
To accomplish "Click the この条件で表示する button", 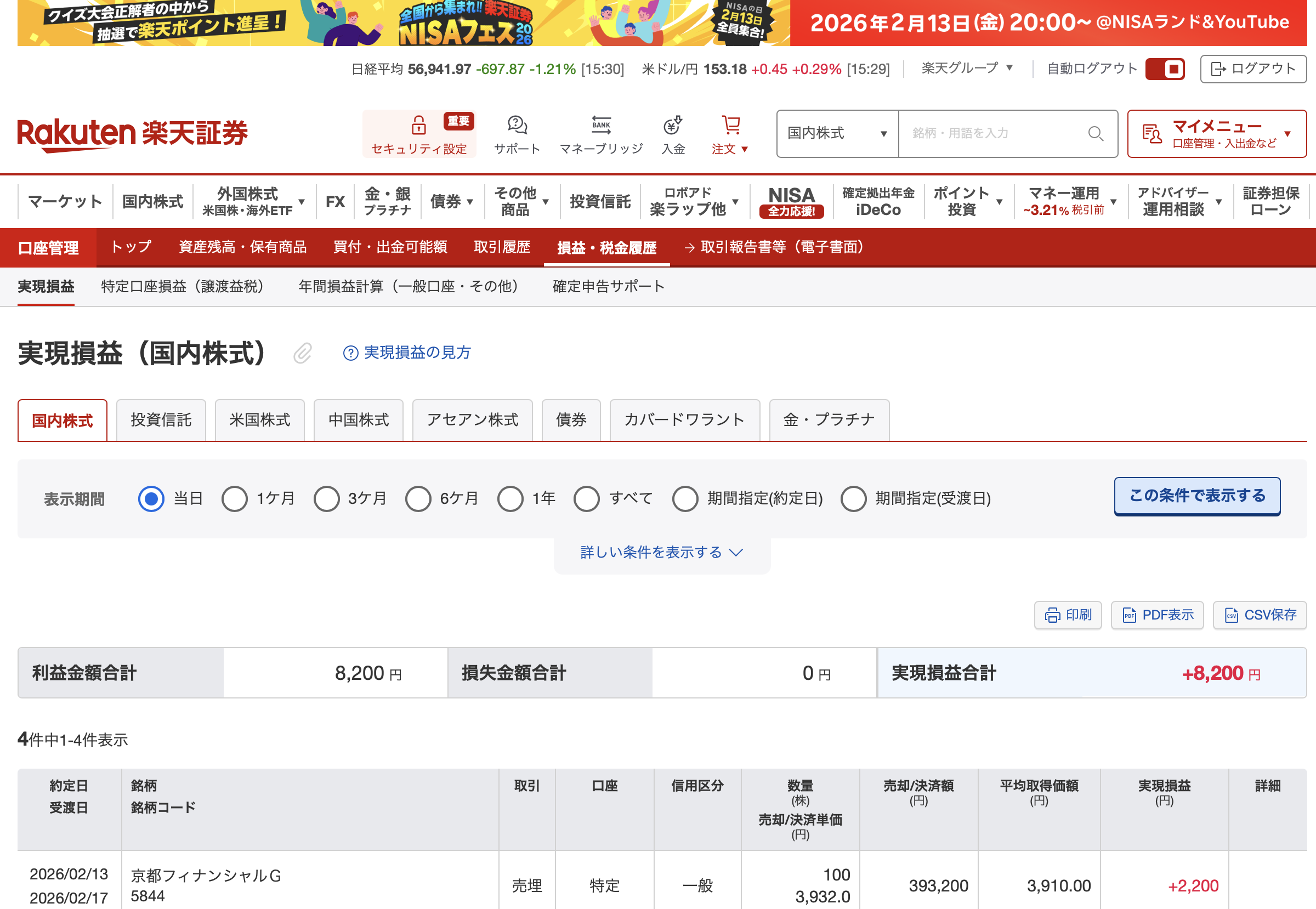I will (1197, 496).
